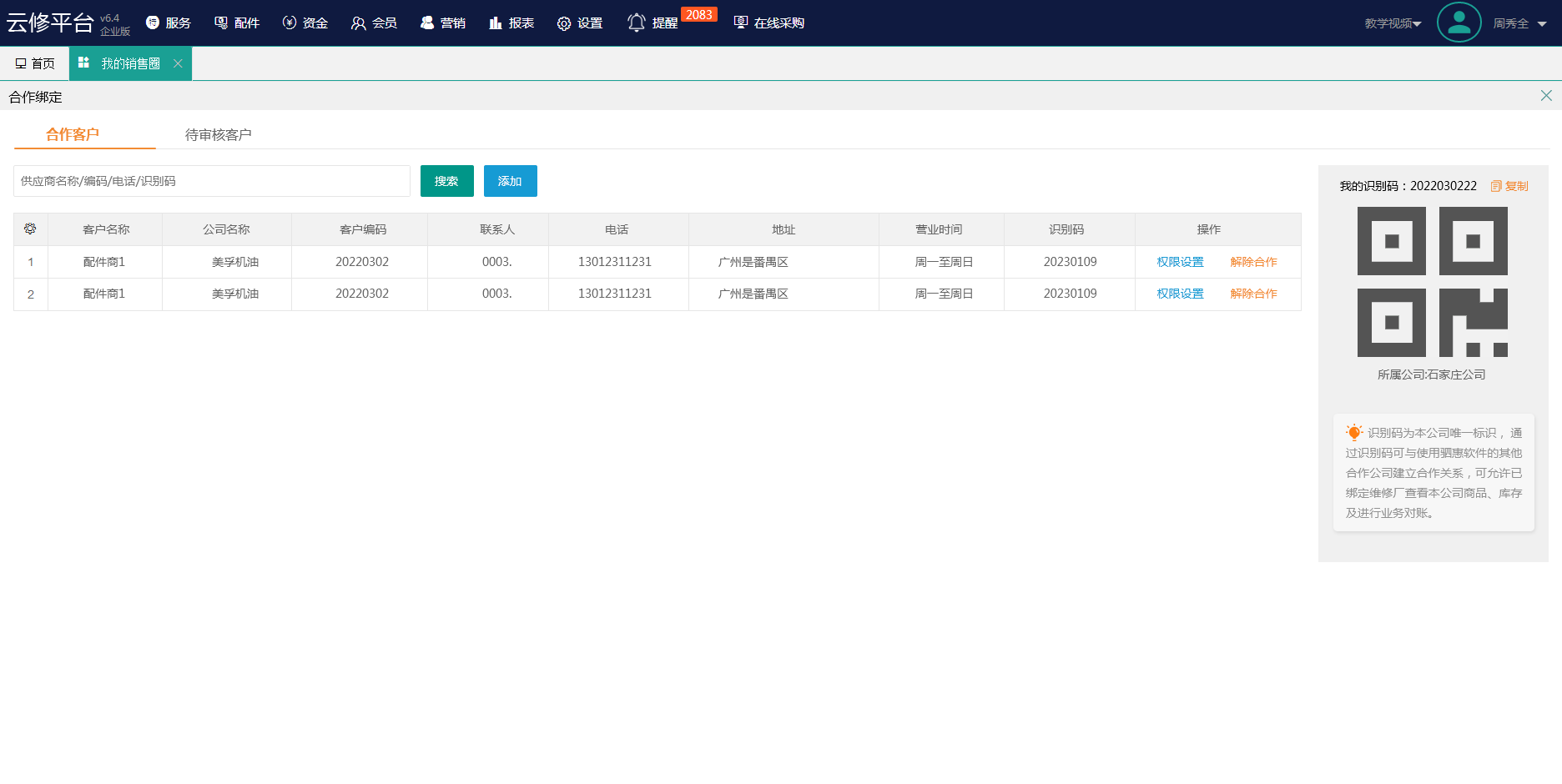Close the 合作绑定 panel
This screenshot has height=784, width=1562.
[x=1546, y=96]
